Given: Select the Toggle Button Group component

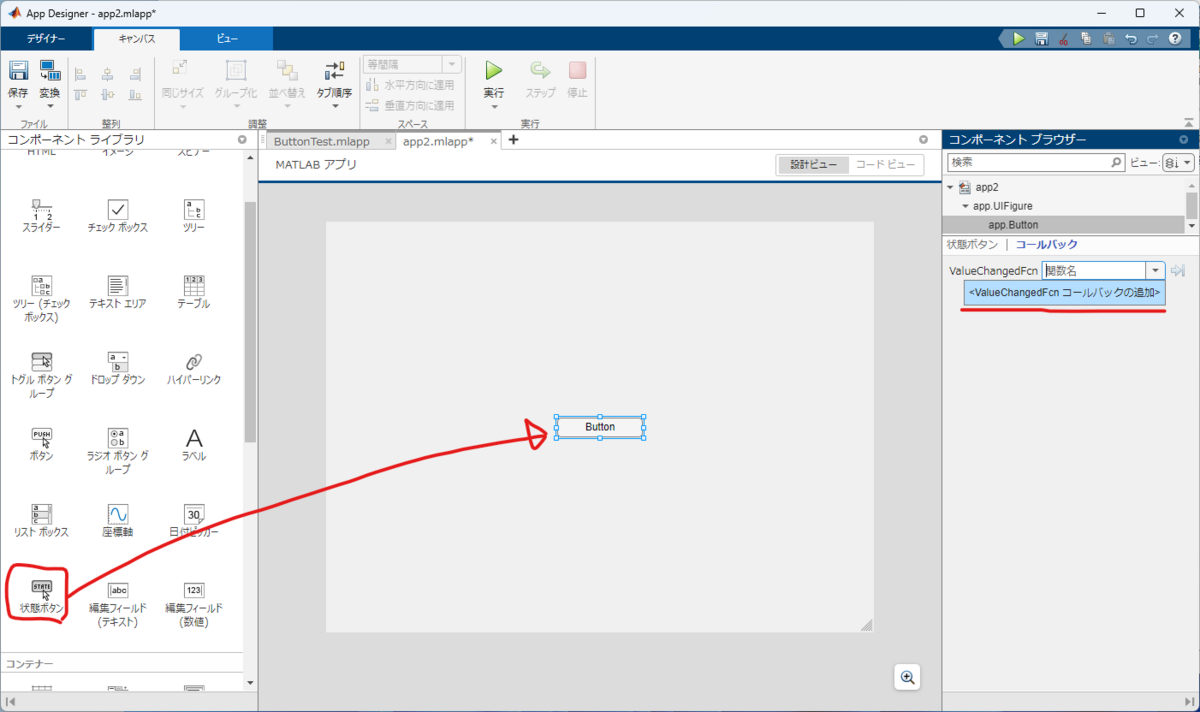Looking at the screenshot, I should pyautogui.click(x=42, y=374).
